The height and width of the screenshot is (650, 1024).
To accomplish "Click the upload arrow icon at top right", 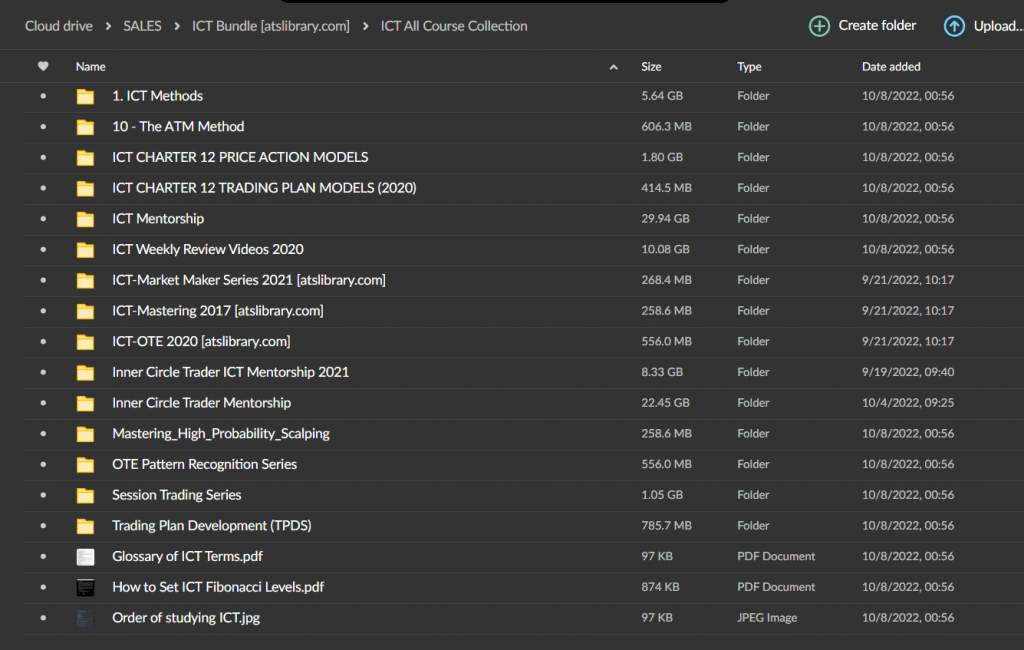I will [x=954, y=25].
